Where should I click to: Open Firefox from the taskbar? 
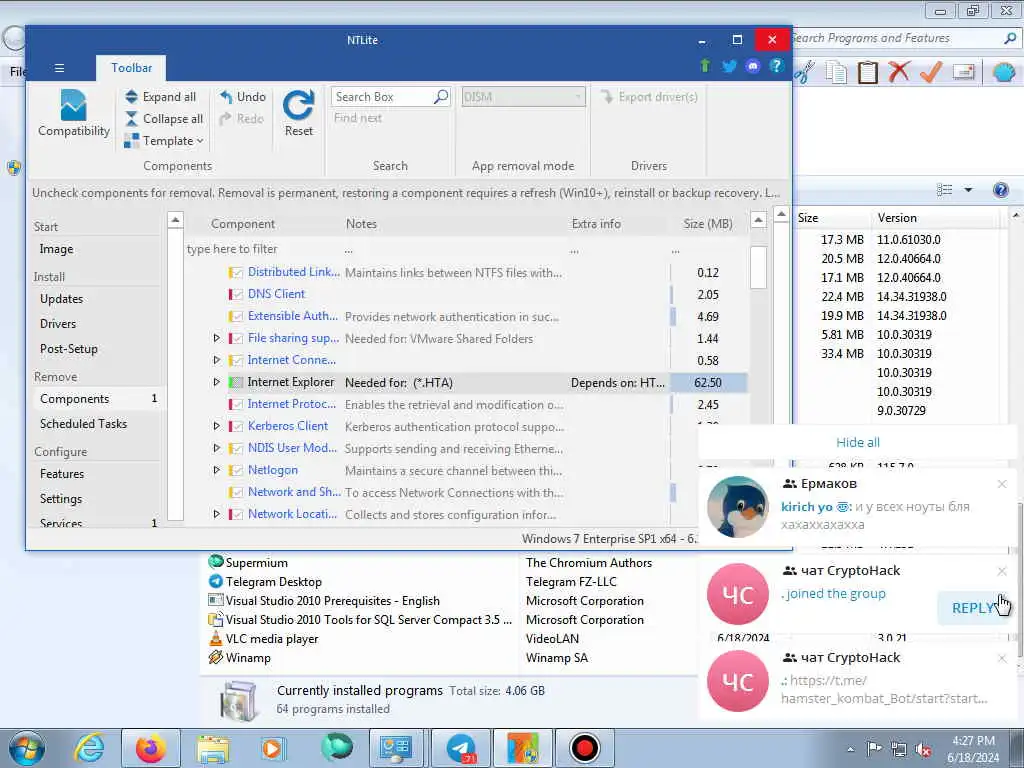[151, 748]
